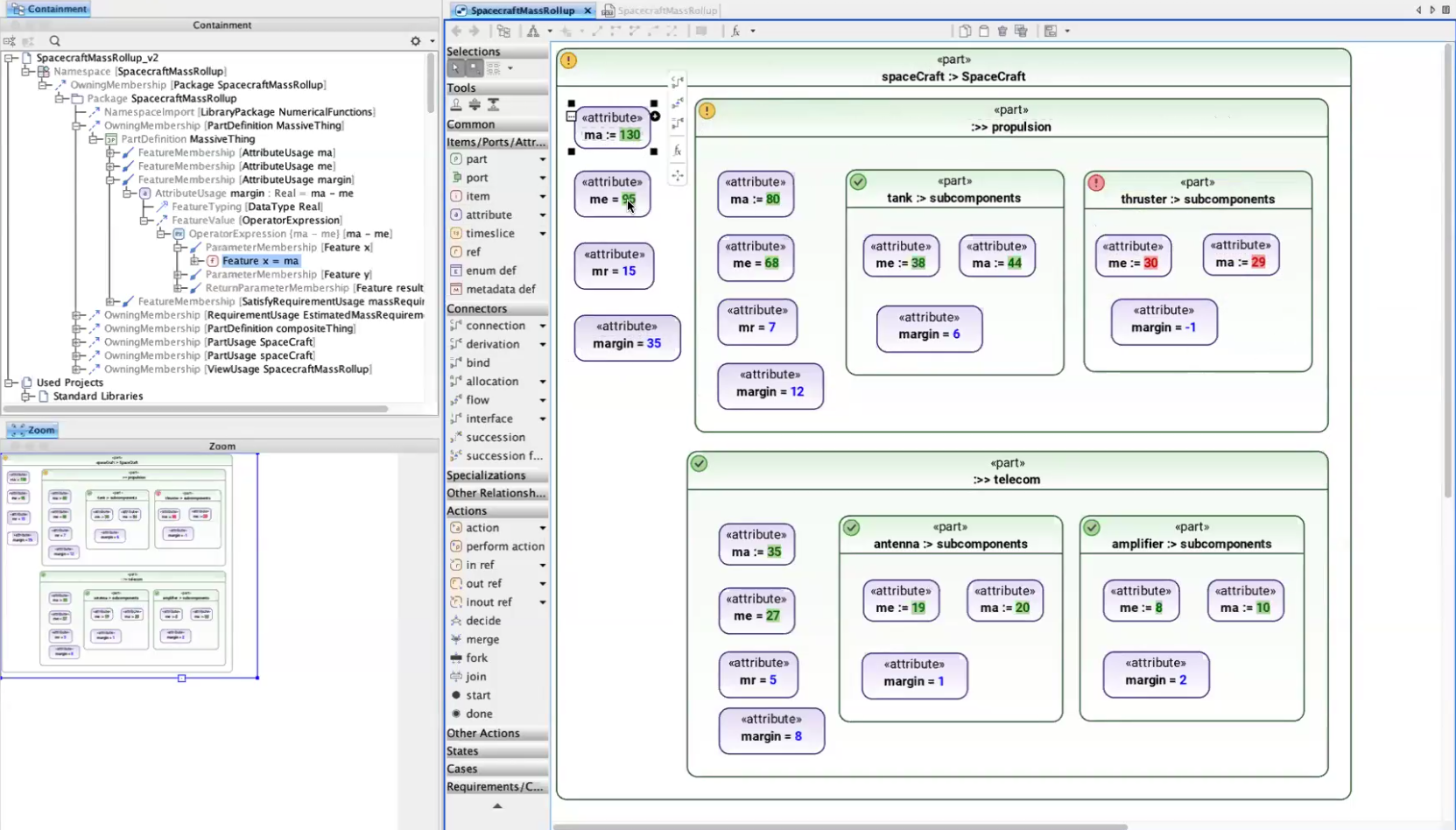The height and width of the screenshot is (830, 1456).
Task: Select the arrow selection tool in Selections
Action: click(455, 68)
